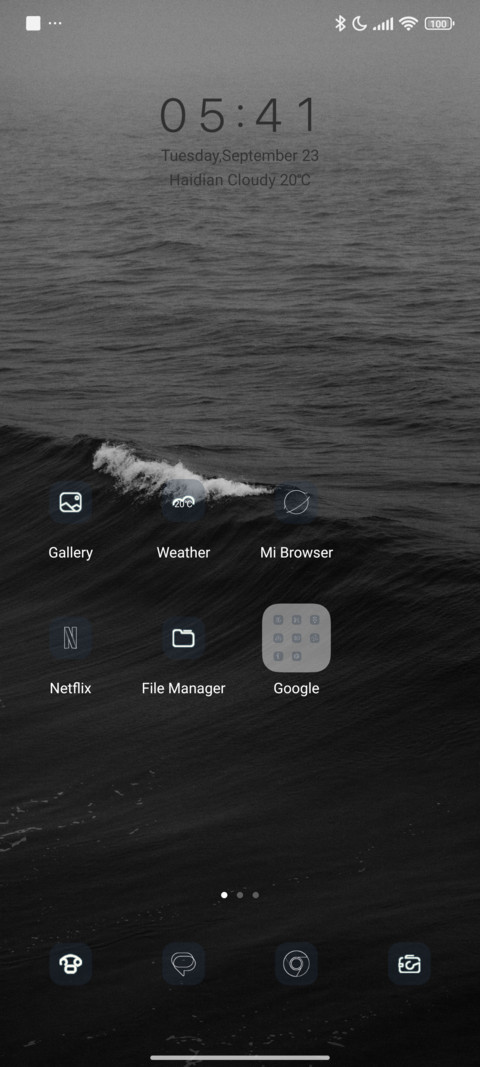Open the Google folder
This screenshot has height=1067, width=480.
[296, 638]
